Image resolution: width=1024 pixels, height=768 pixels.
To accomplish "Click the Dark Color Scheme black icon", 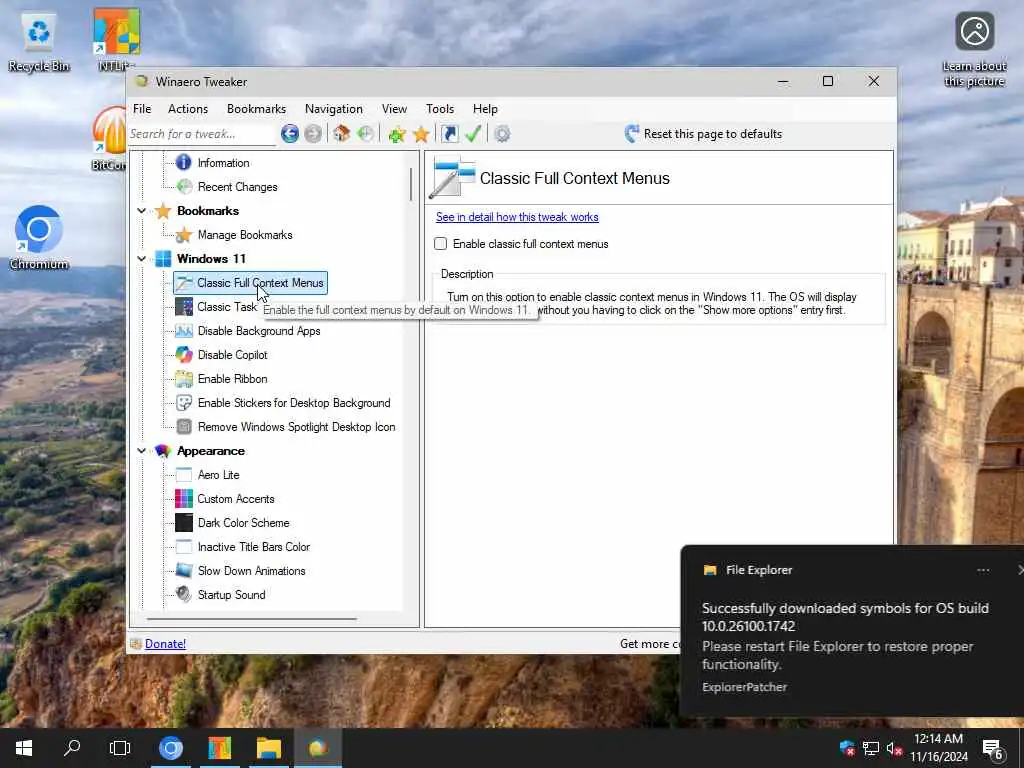I will (x=184, y=522).
